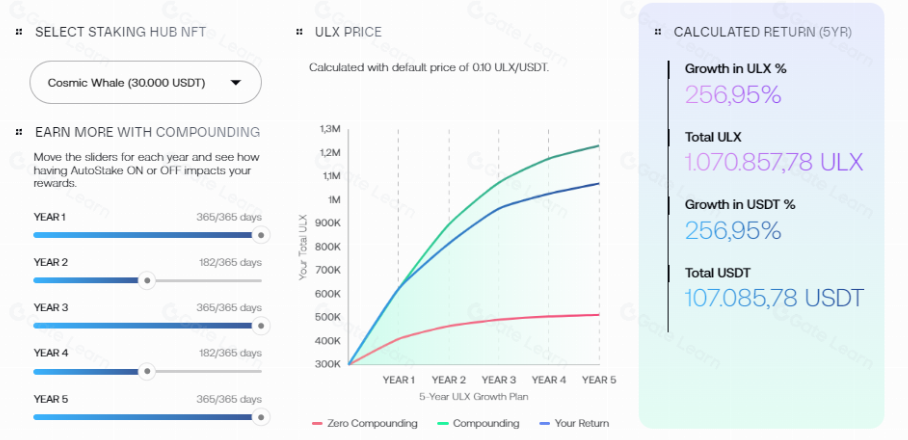Image resolution: width=908 pixels, height=440 pixels.
Task: Click grip icon beside Earn More With Compounding
Action: click(x=19, y=132)
